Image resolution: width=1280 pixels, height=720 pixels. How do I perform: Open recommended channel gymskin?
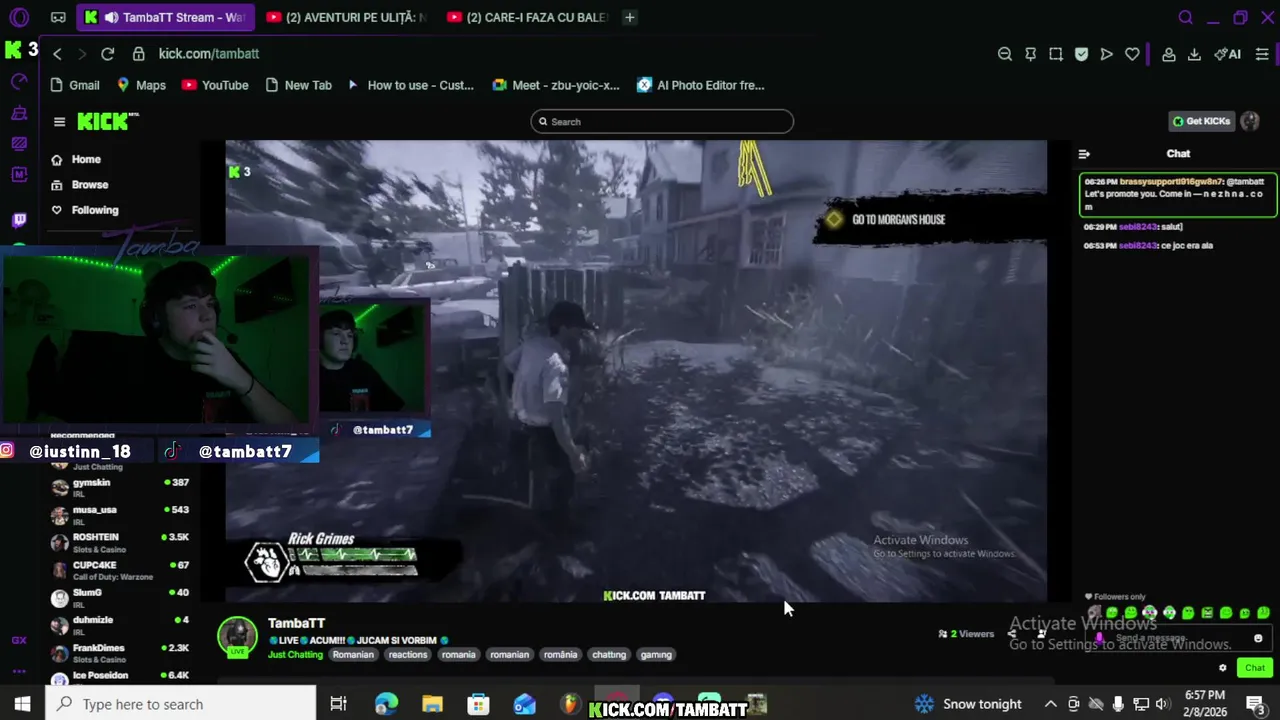(120, 486)
